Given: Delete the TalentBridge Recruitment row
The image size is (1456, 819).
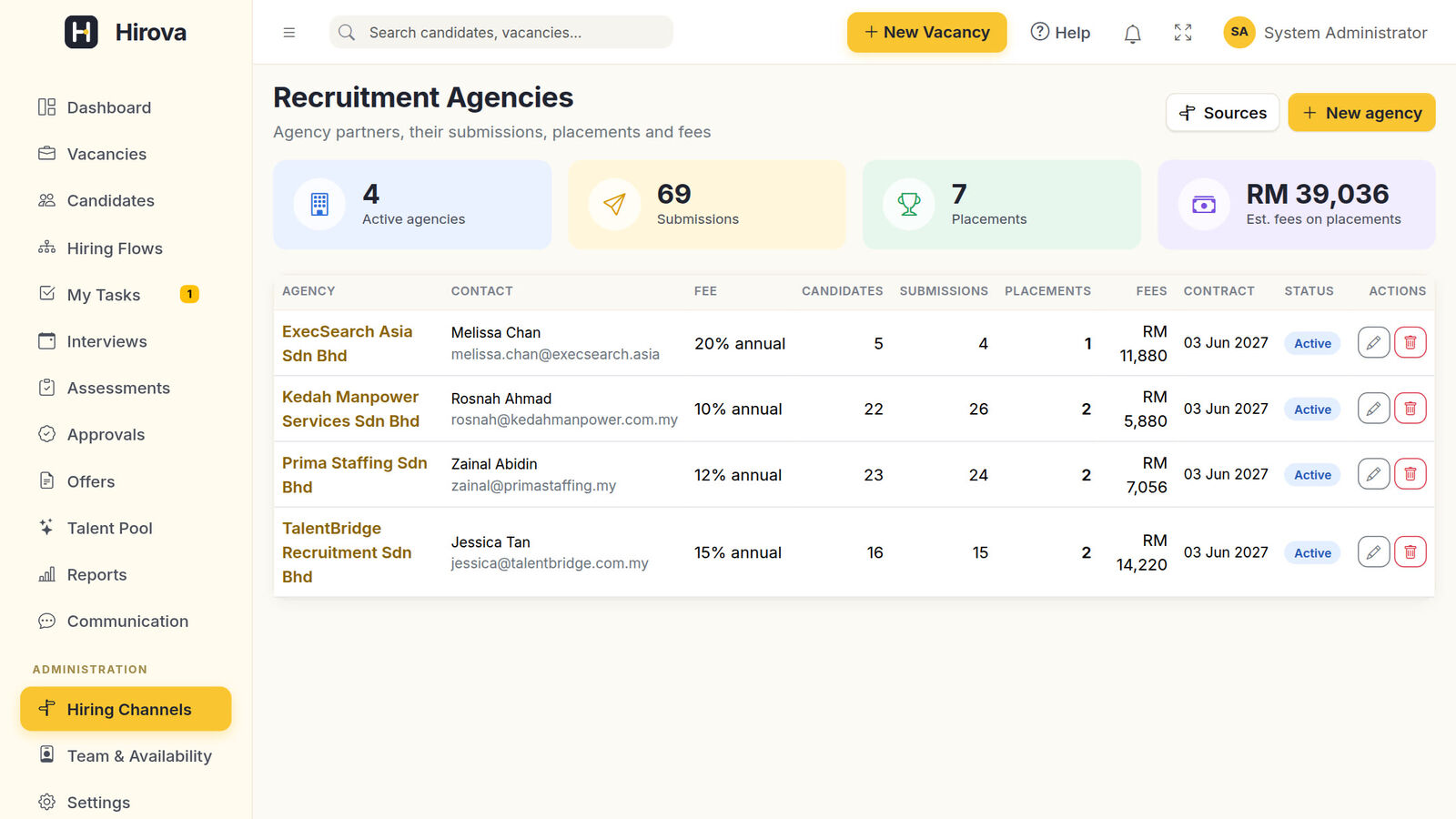Looking at the screenshot, I should tap(1410, 552).
